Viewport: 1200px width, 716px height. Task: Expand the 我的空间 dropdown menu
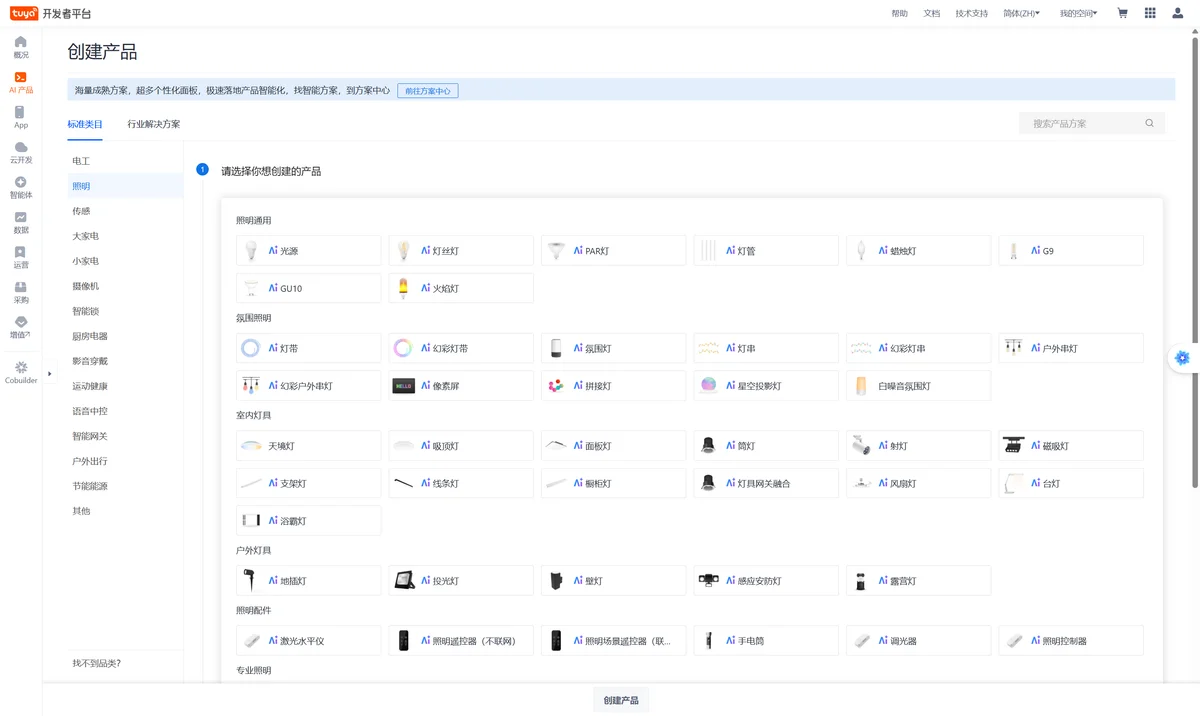pos(1078,13)
